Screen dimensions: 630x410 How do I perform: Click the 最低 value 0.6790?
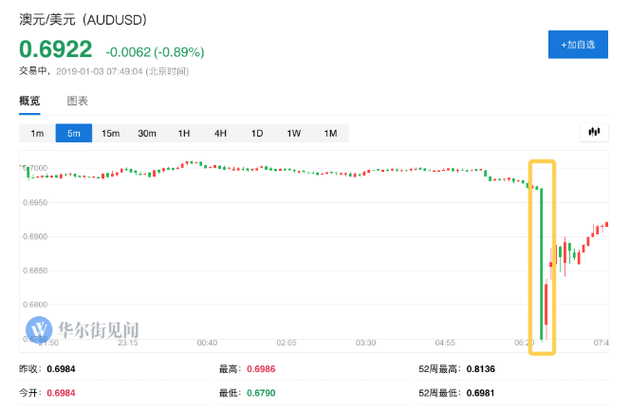pyautogui.click(x=263, y=391)
